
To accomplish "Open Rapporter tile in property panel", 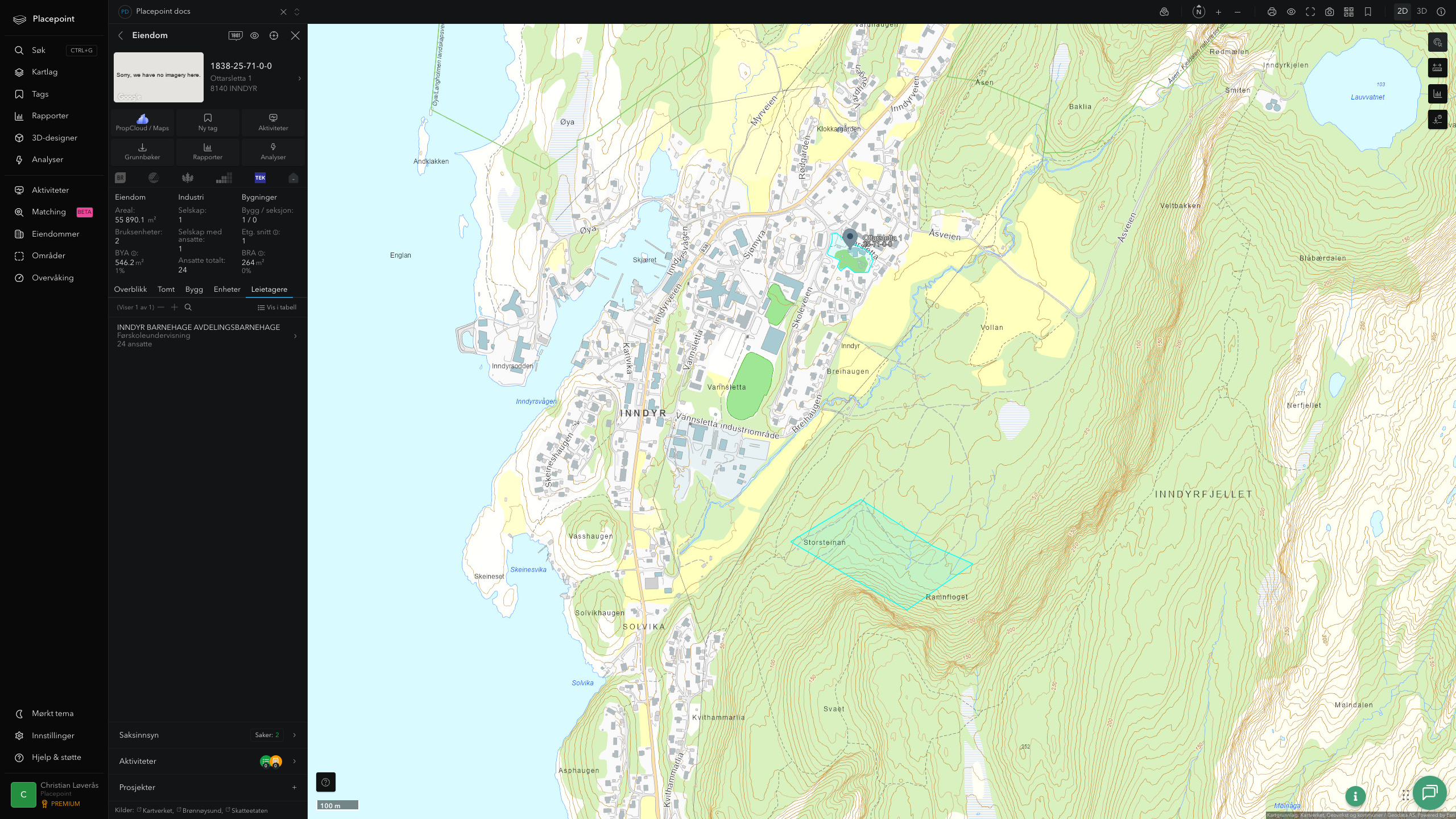I will point(208,151).
